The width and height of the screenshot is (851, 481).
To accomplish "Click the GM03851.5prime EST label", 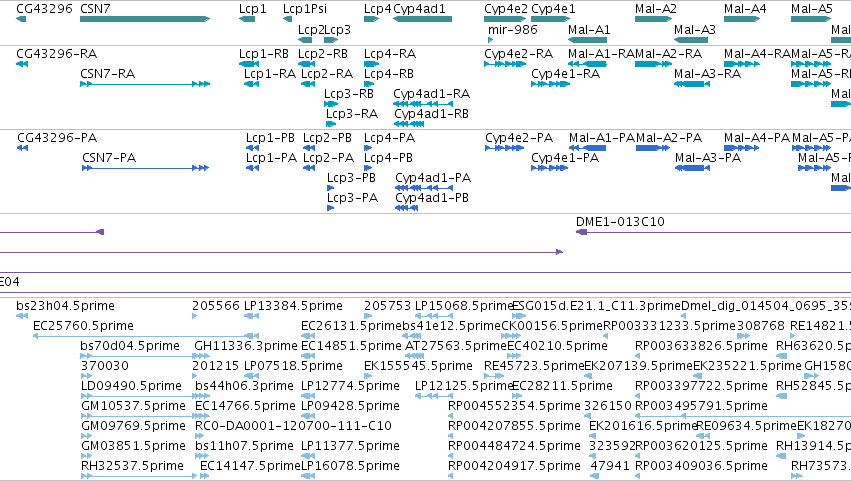I will [x=134, y=446].
